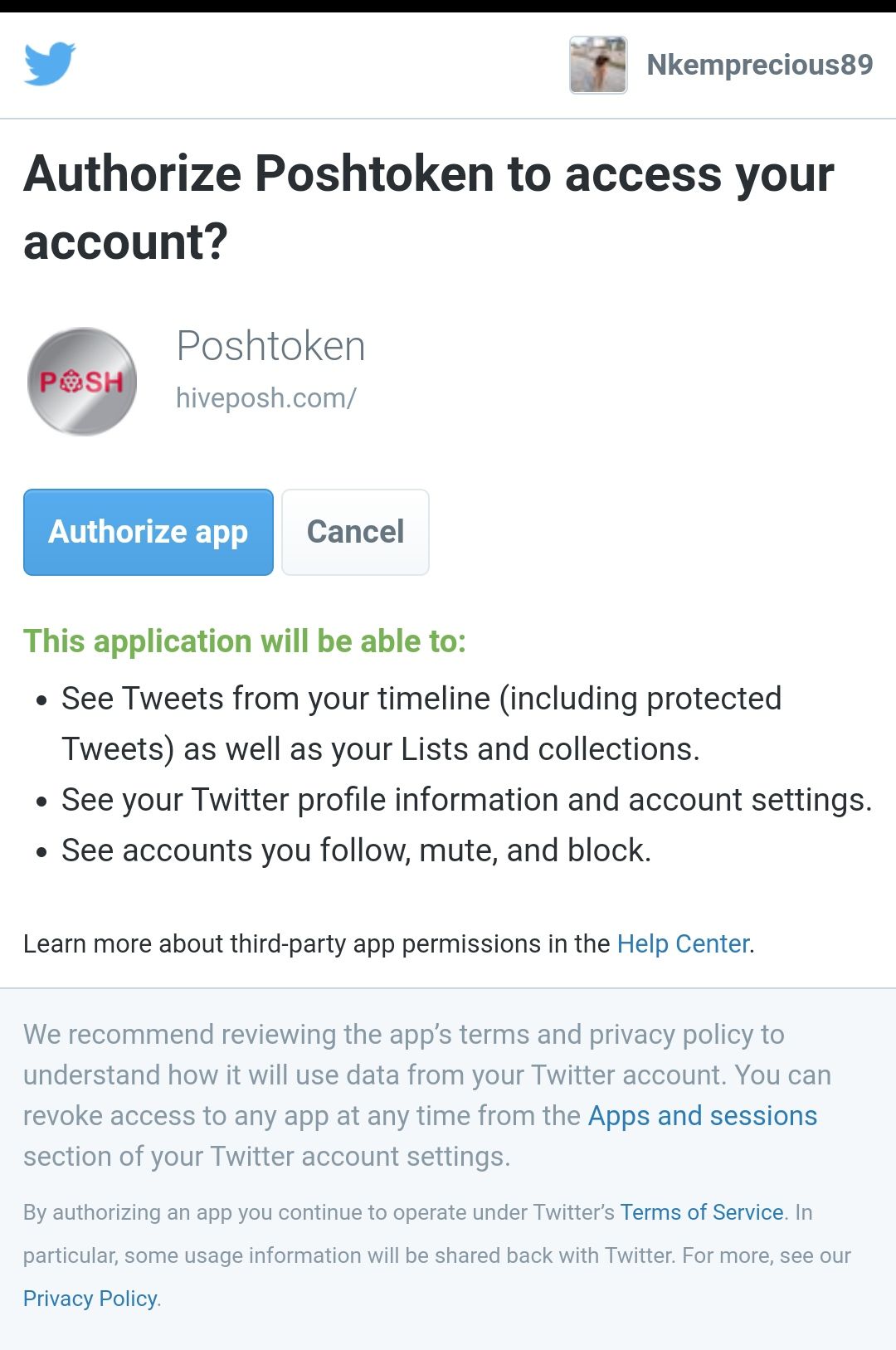Screen dimensions: 896x1350
Task: Click the "By authorizing an app" disclaimer text
Action: (437, 1255)
